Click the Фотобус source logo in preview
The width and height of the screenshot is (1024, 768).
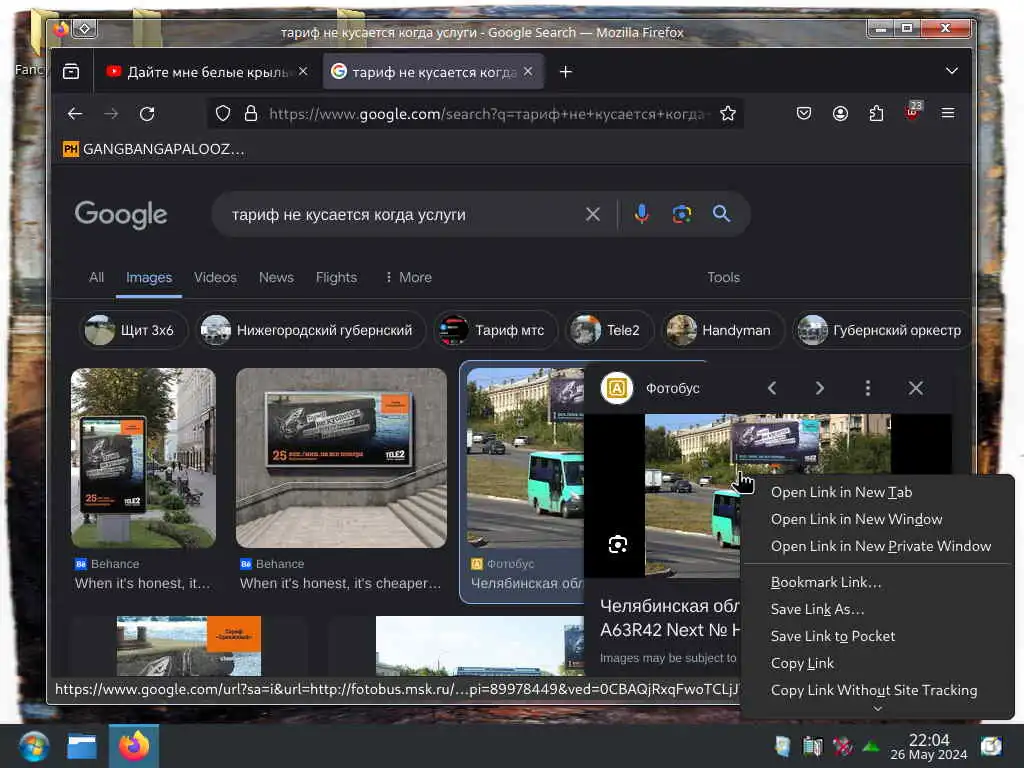click(x=617, y=389)
